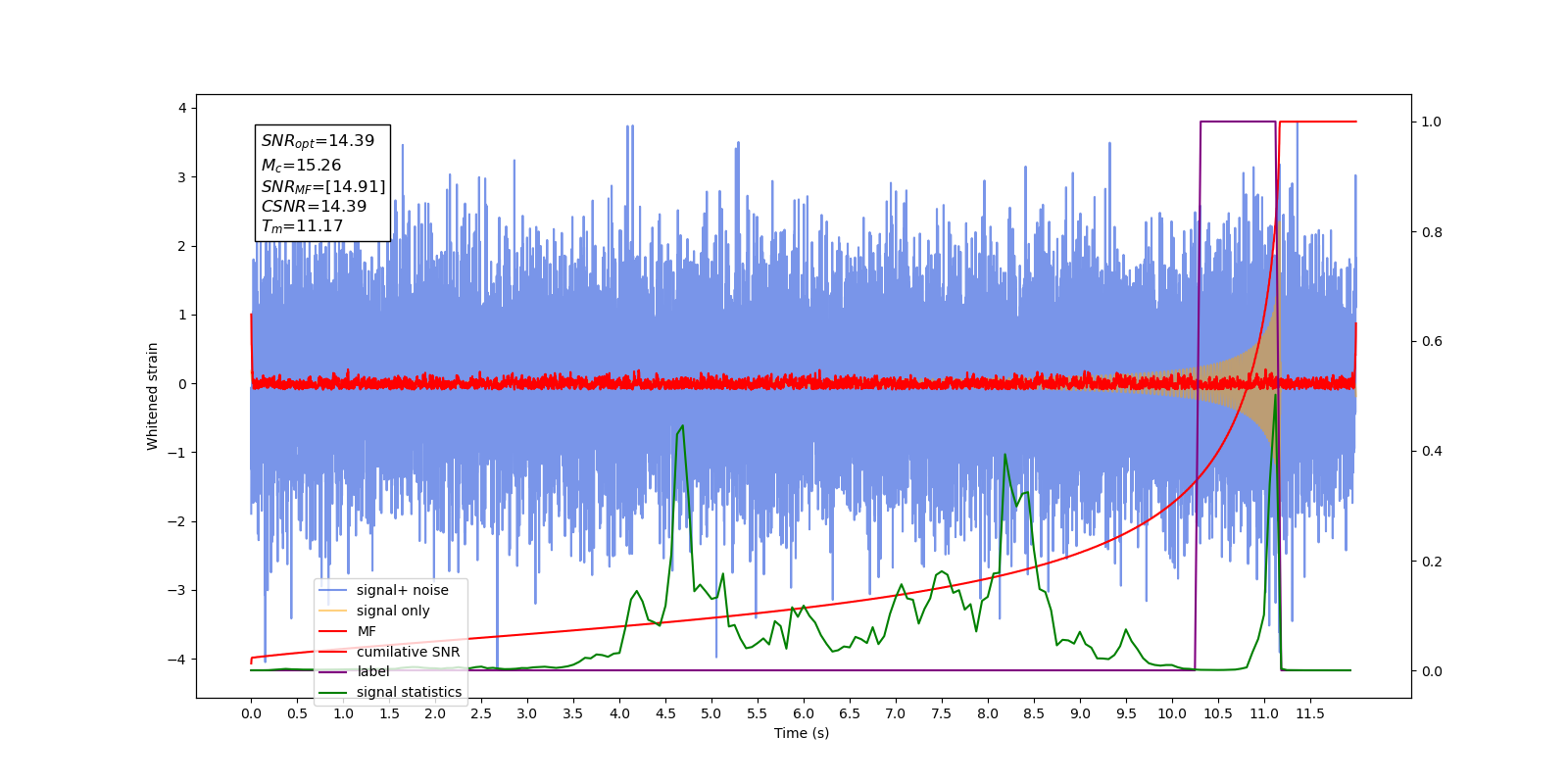The height and width of the screenshot is (784, 1568).
Task: Click the left y-axis tick label 0
Action: click(182, 384)
